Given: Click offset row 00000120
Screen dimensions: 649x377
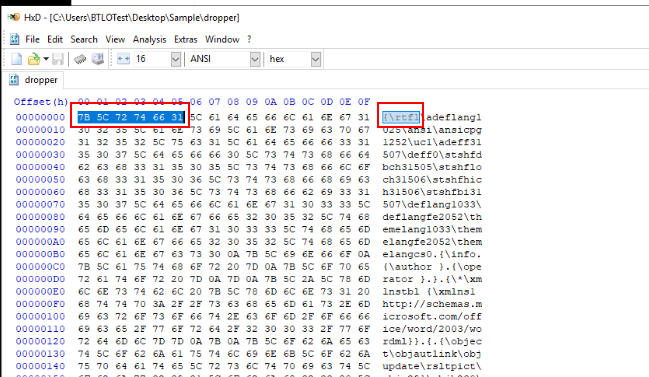Looking at the screenshot, I should coord(41,341).
